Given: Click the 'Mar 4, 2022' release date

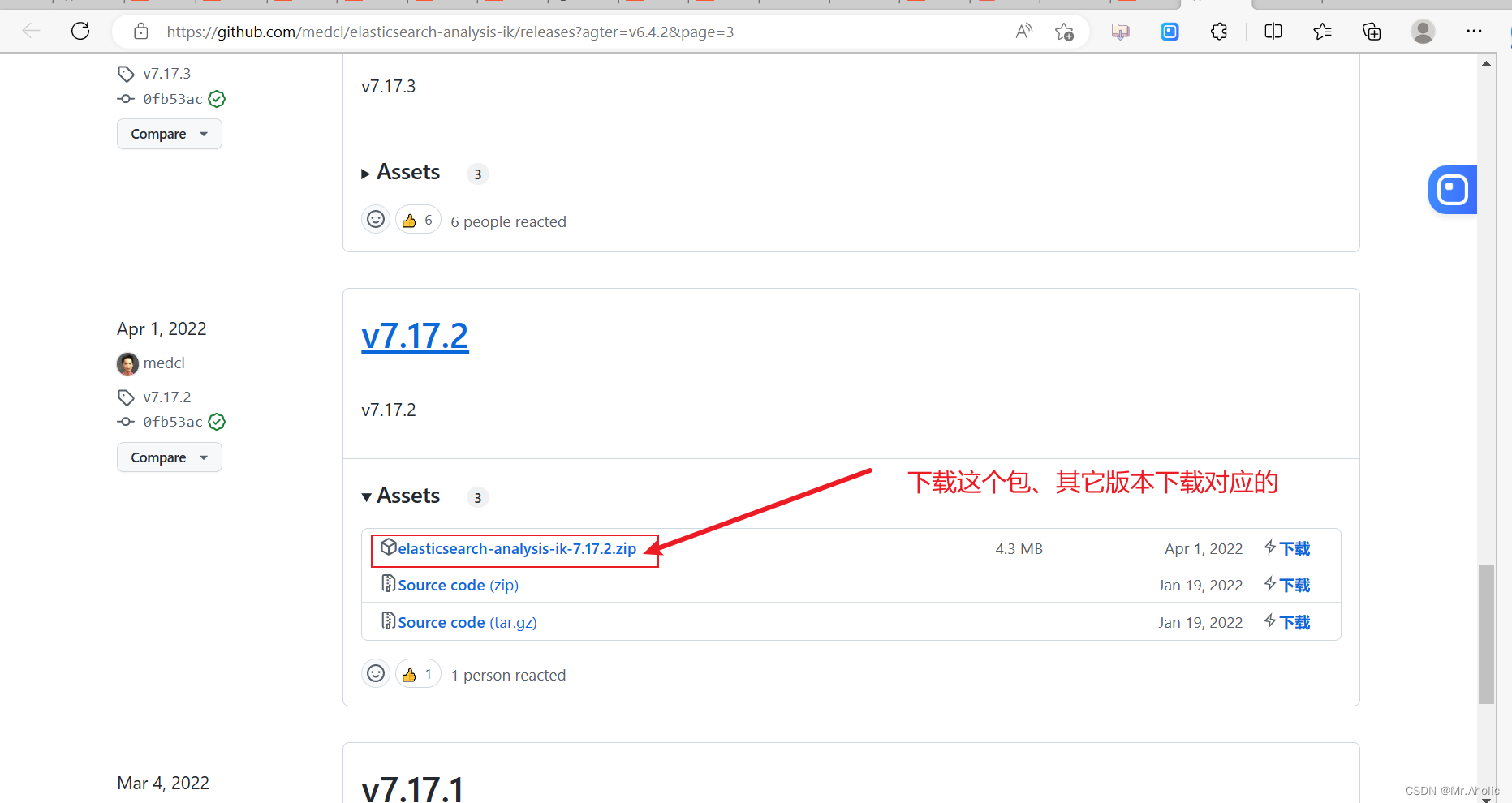Looking at the screenshot, I should pos(163,784).
